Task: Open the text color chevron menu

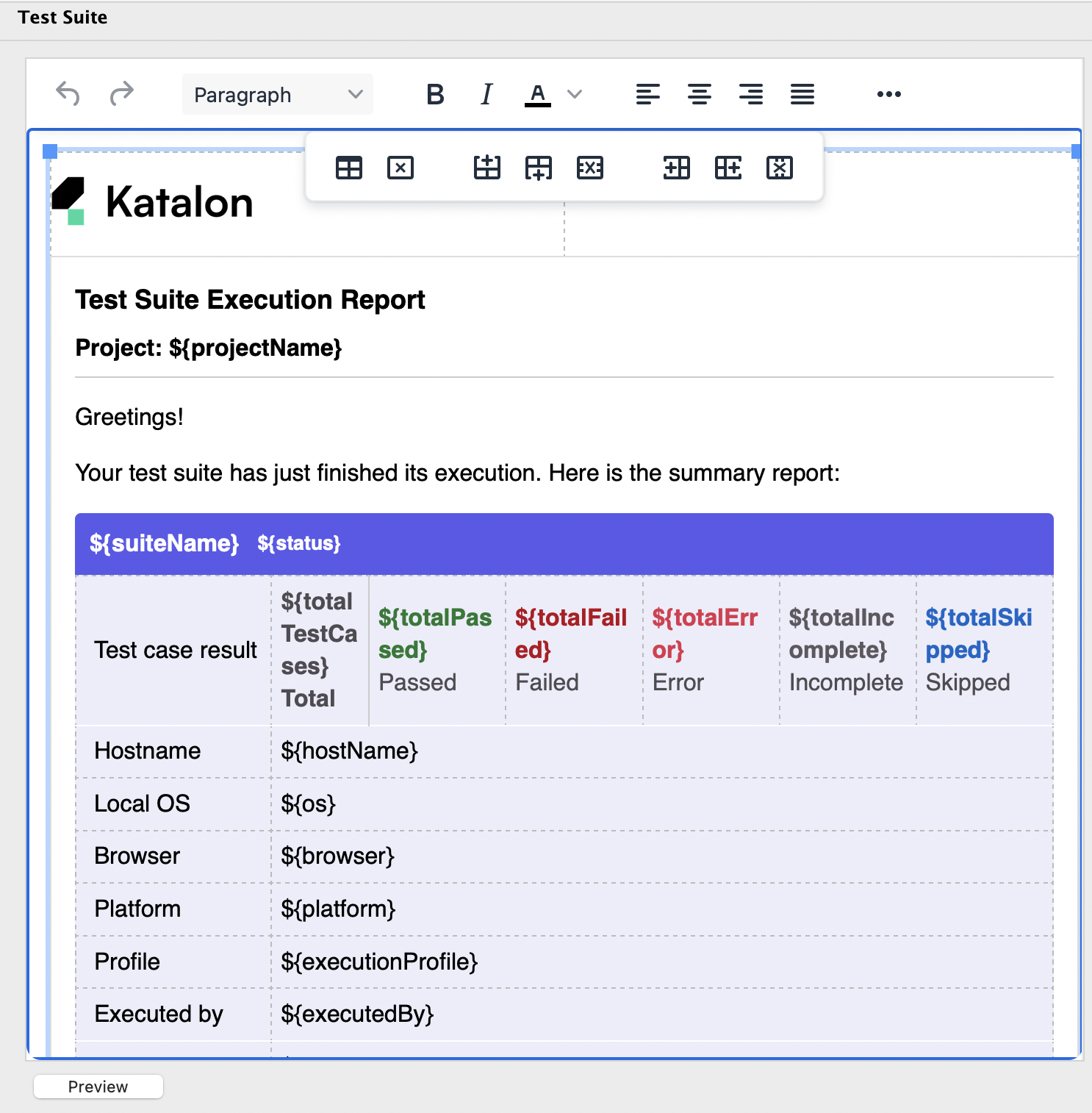Action: [575, 94]
